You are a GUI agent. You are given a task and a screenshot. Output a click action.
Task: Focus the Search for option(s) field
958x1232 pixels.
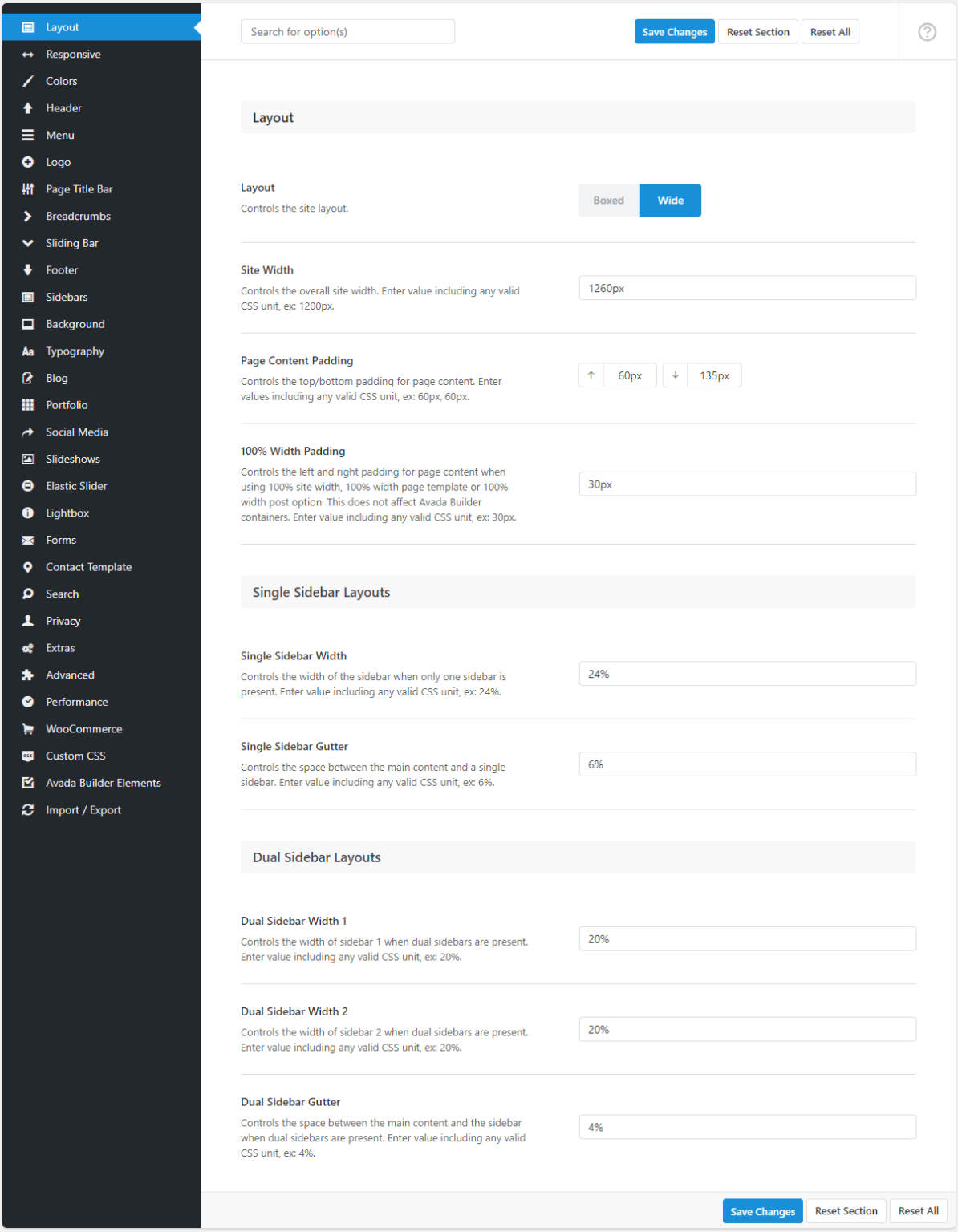pyautogui.click(x=347, y=32)
